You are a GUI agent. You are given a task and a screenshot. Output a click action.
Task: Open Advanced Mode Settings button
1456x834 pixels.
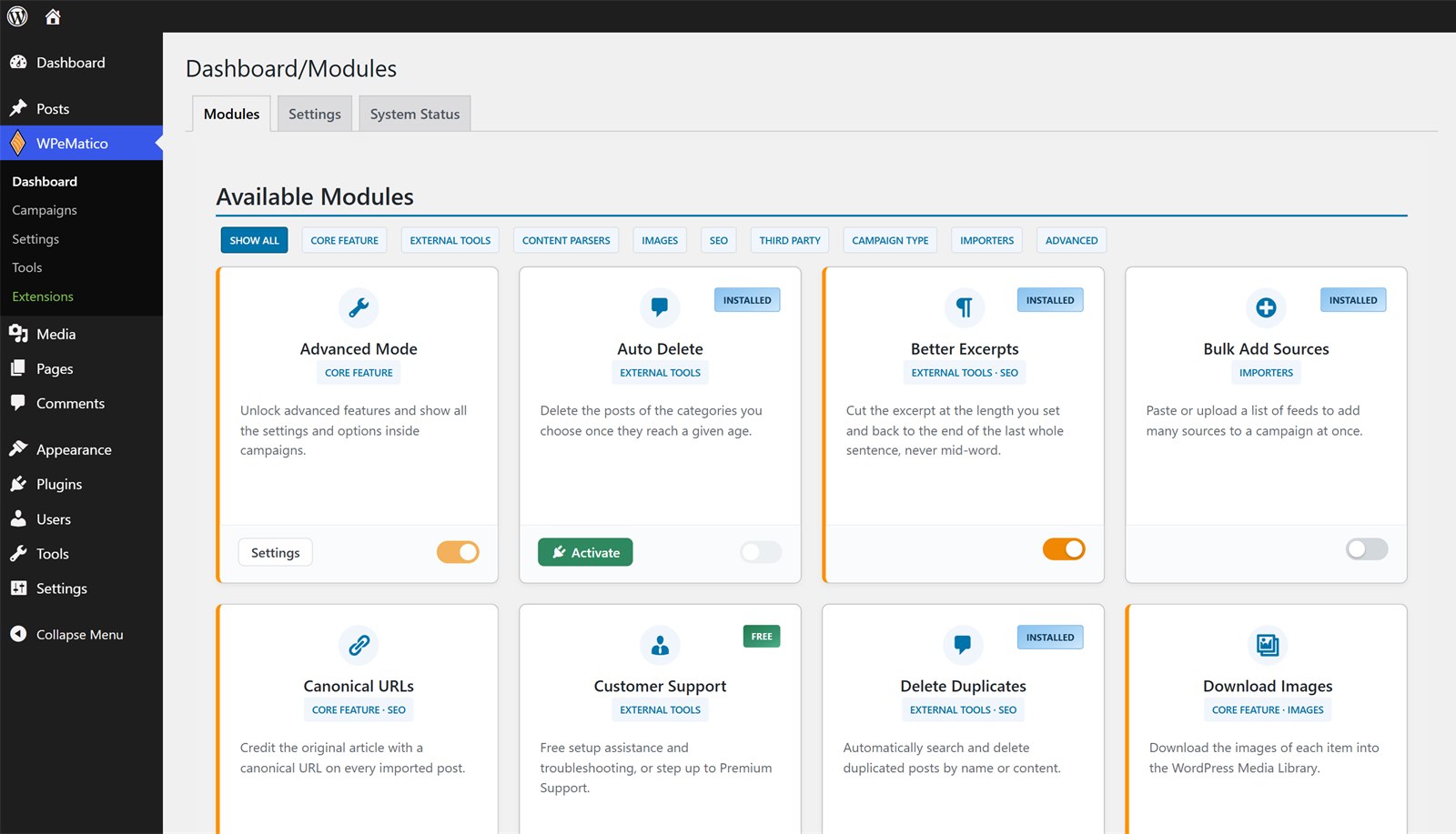click(275, 552)
